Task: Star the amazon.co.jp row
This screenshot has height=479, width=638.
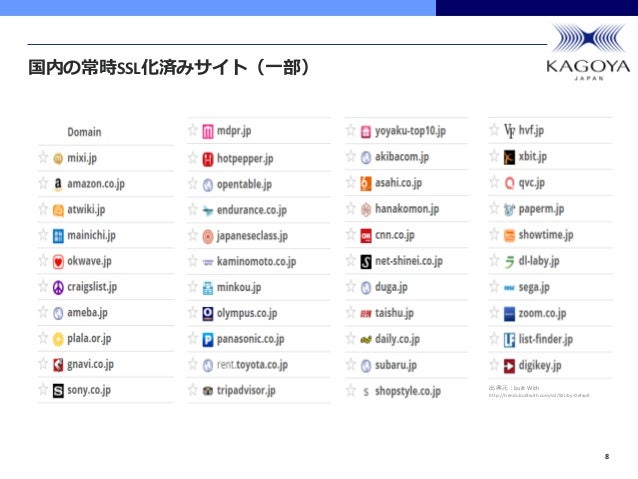Action: pyautogui.click(x=43, y=183)
